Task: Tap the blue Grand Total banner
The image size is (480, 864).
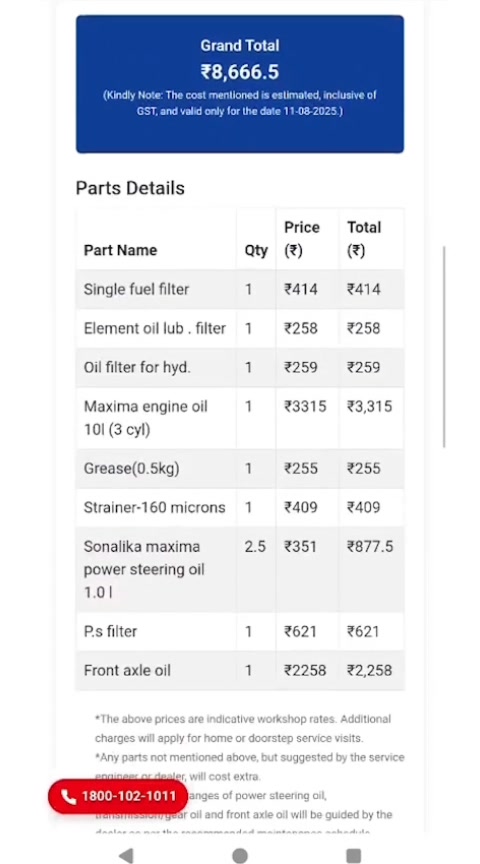Action: pyautogui.click(x=240, y=84)
